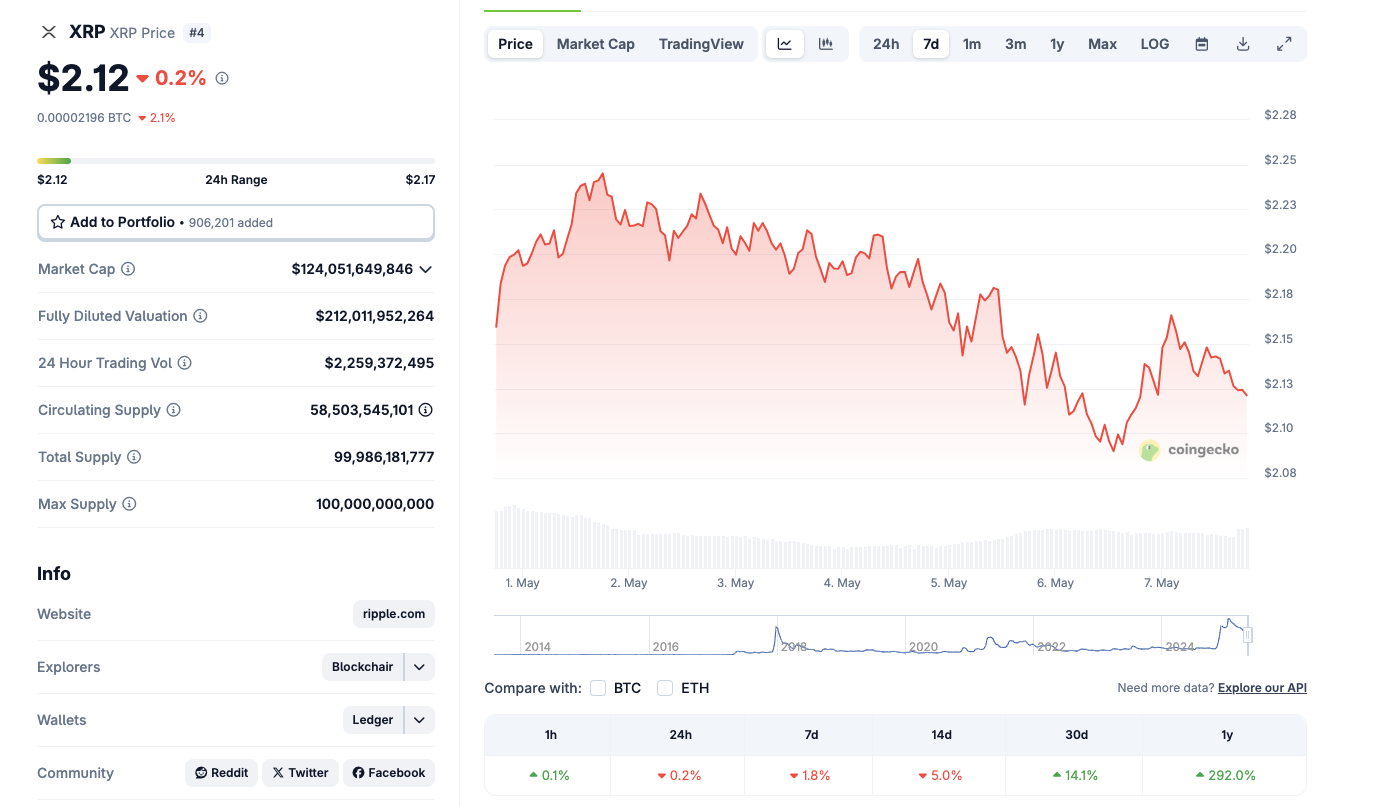Click the XRP logo icon
The image size is (1400, 806).
pos(49,32)
